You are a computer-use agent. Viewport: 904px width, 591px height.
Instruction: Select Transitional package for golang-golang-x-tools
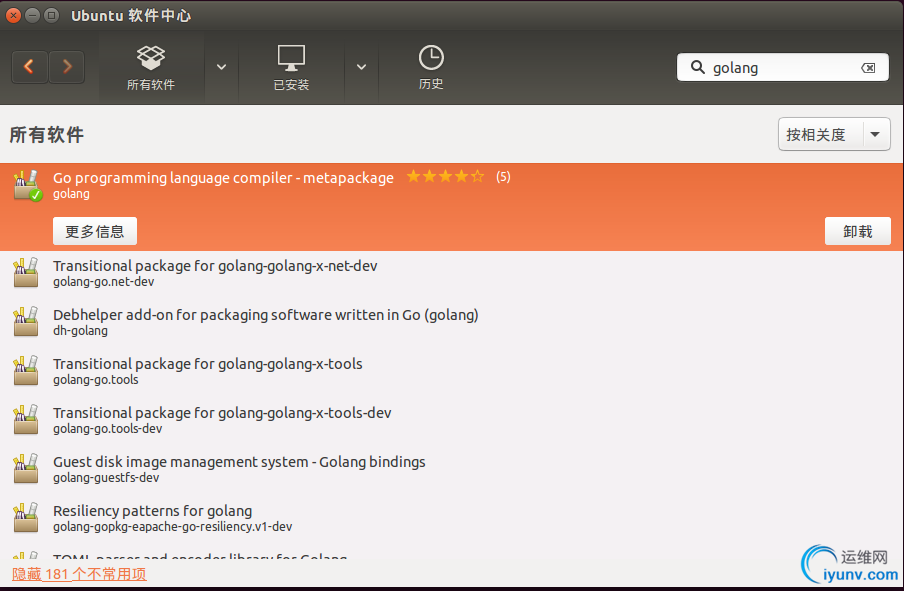(x=452, y=371)
